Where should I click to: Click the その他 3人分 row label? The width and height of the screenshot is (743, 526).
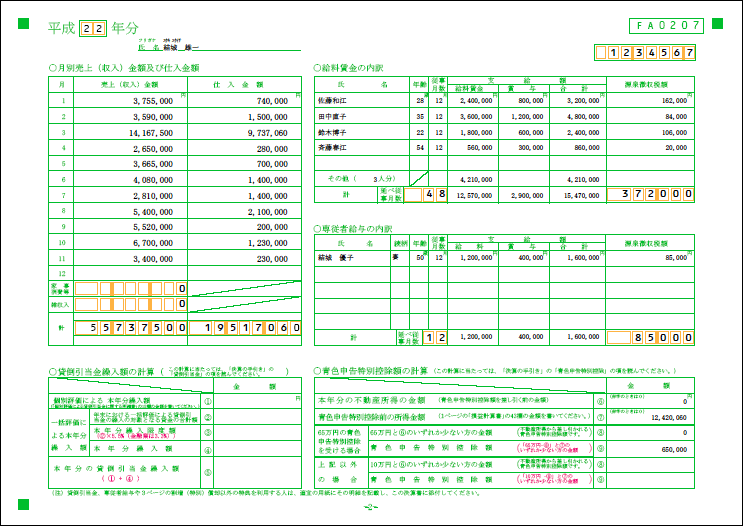pos(362,179)
